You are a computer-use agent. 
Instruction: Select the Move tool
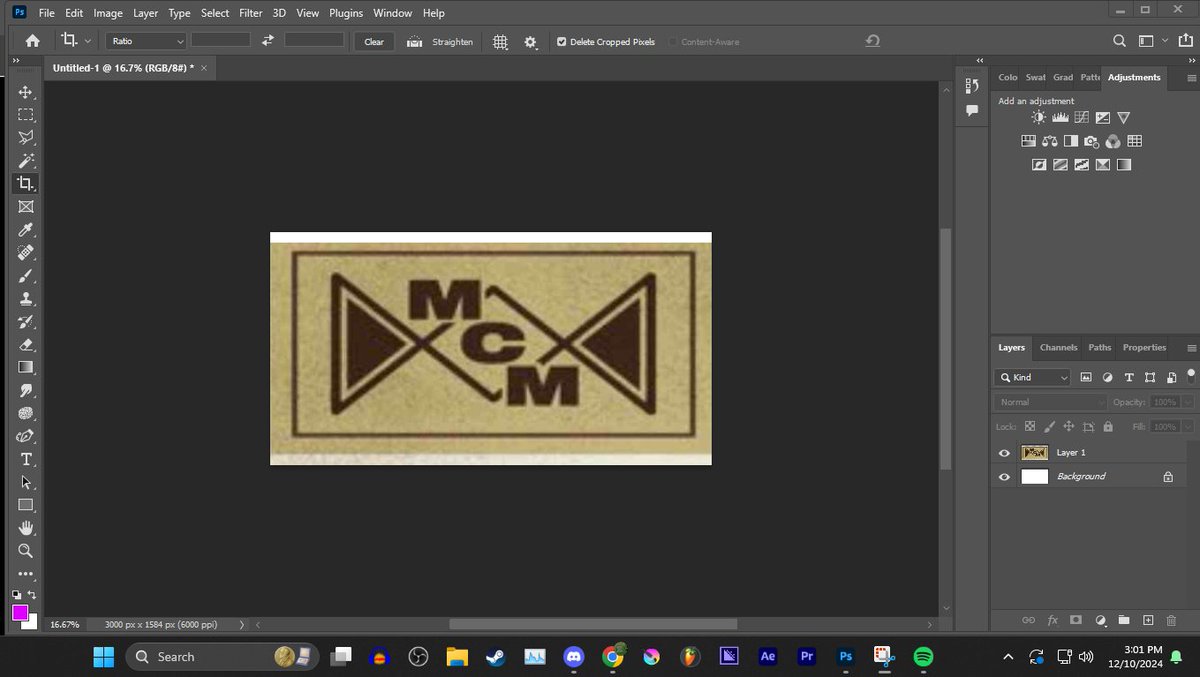26,91
